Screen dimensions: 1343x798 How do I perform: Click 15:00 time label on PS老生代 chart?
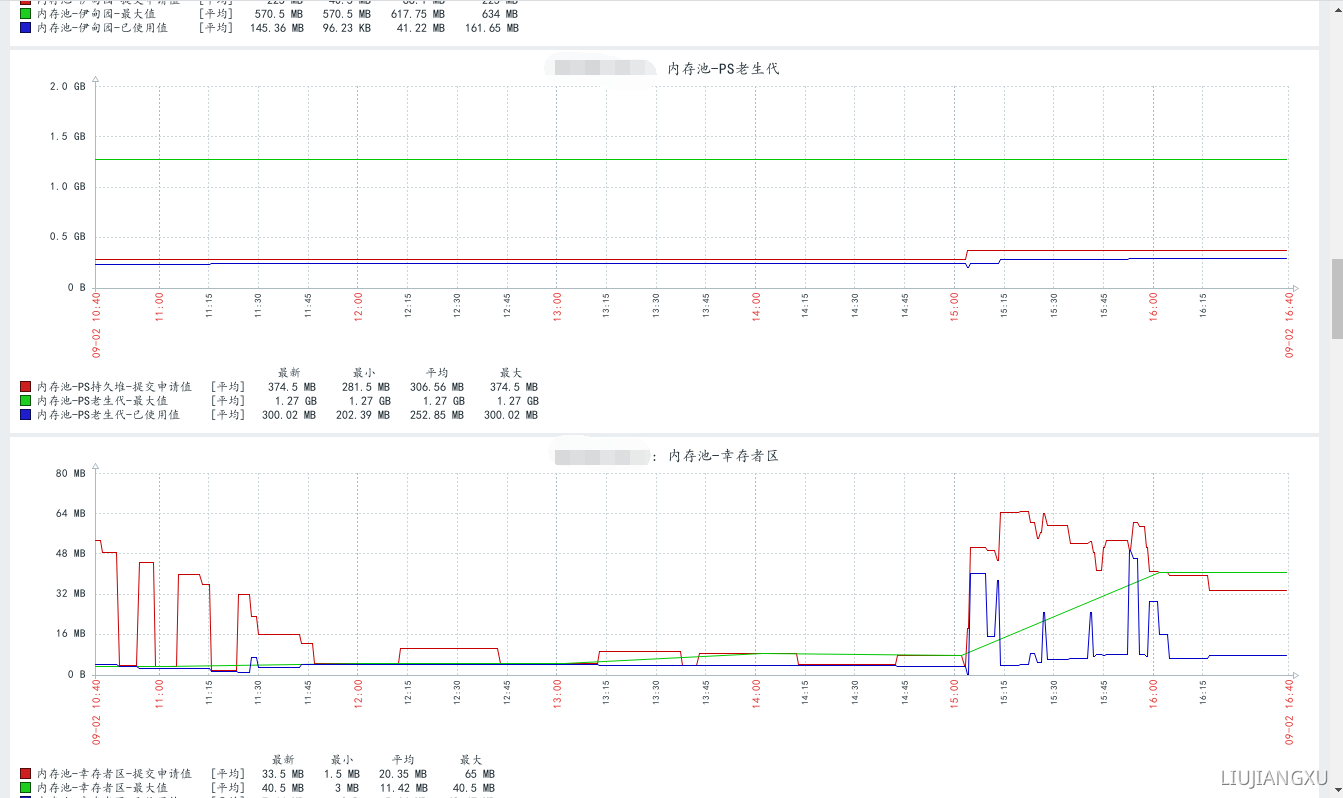[956, 305]
